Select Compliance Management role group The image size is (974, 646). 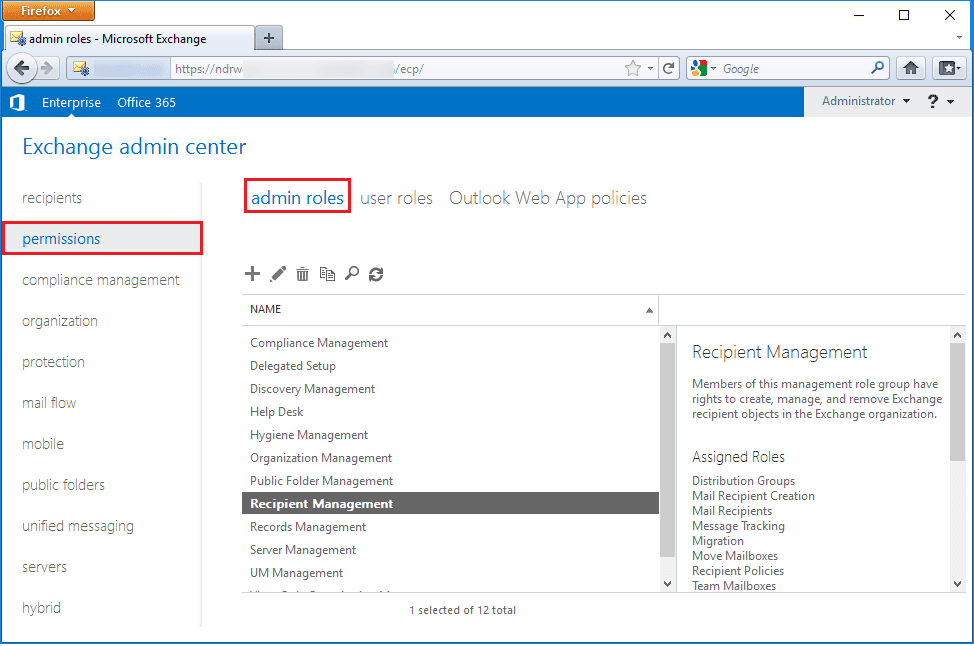click(x=450, y=343)
